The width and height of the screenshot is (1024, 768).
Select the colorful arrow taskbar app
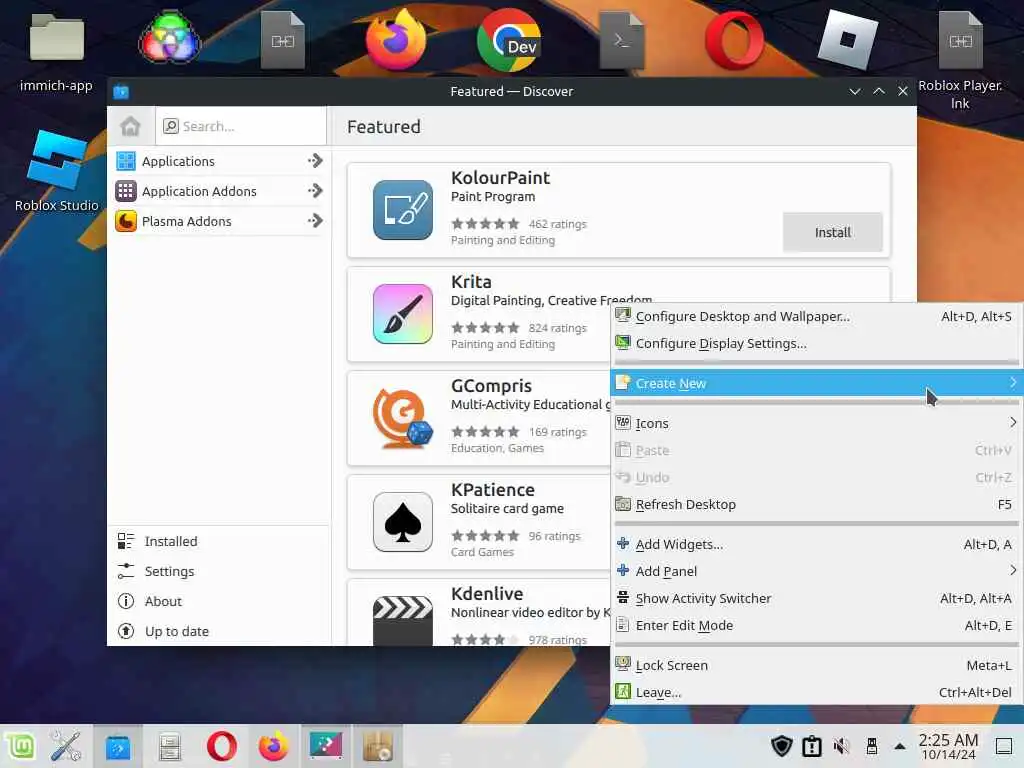(325, 746)
